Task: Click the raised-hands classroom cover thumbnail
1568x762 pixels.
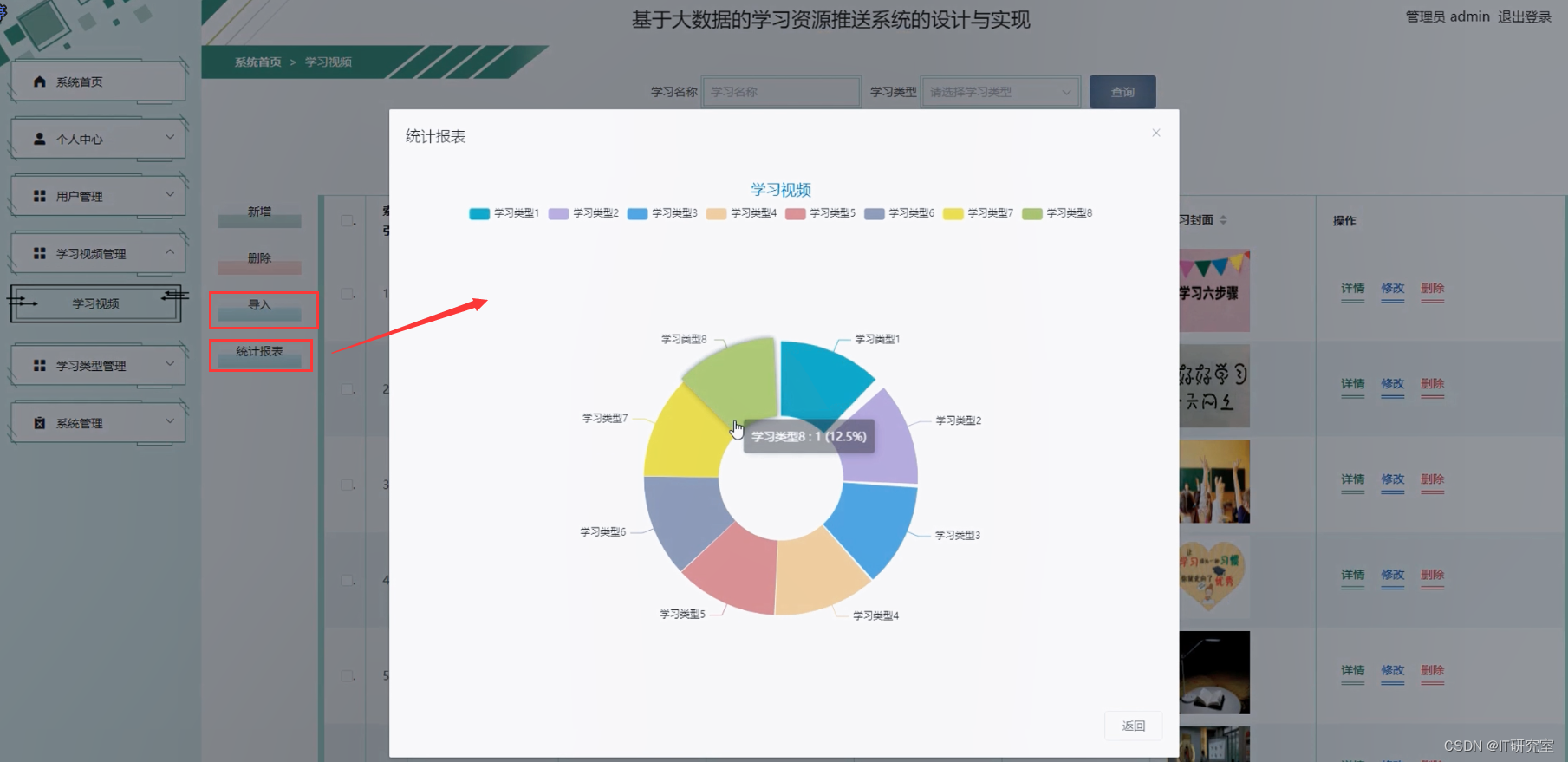Action: 1214,481
